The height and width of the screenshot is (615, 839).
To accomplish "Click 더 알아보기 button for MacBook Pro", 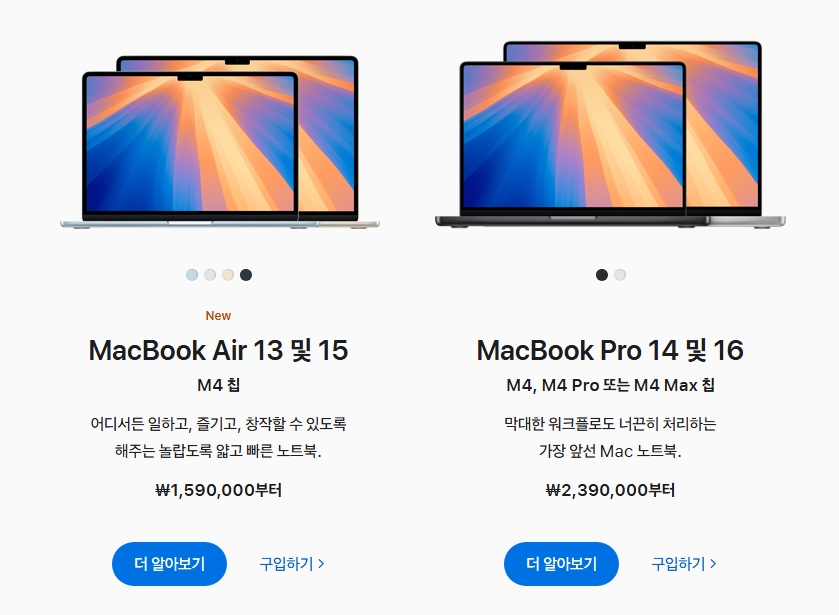I will point(561,564).
